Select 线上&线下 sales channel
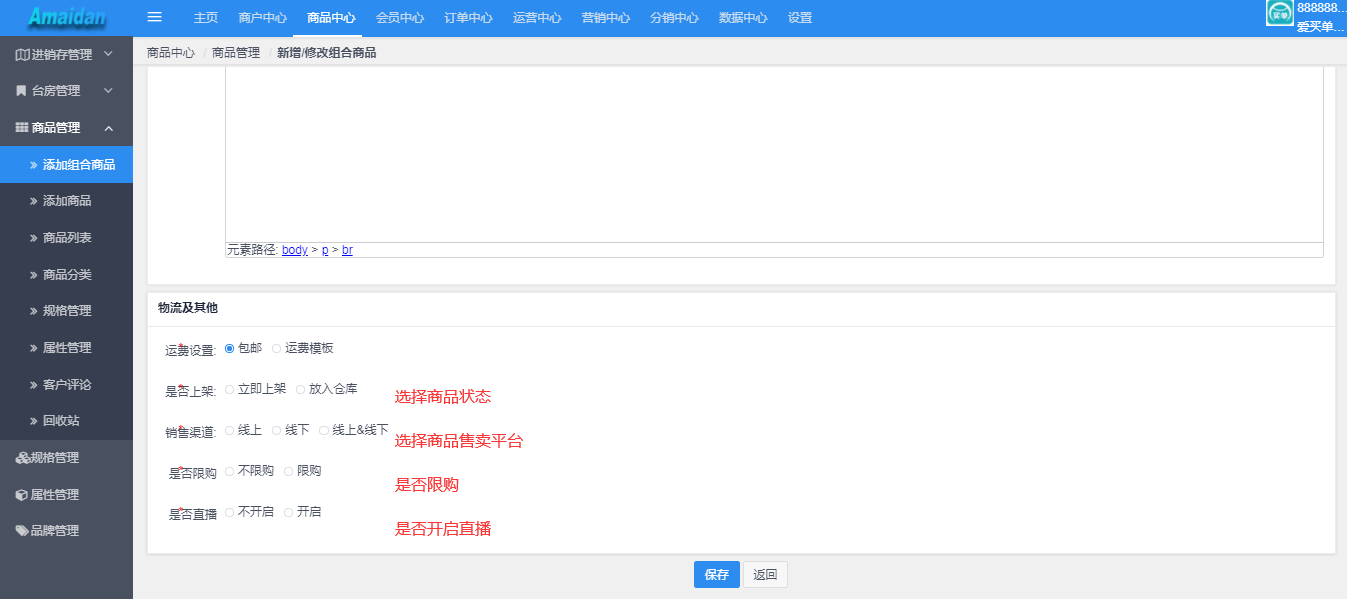The width and height of the screenshot is (1347, 599). pos(324,430)
